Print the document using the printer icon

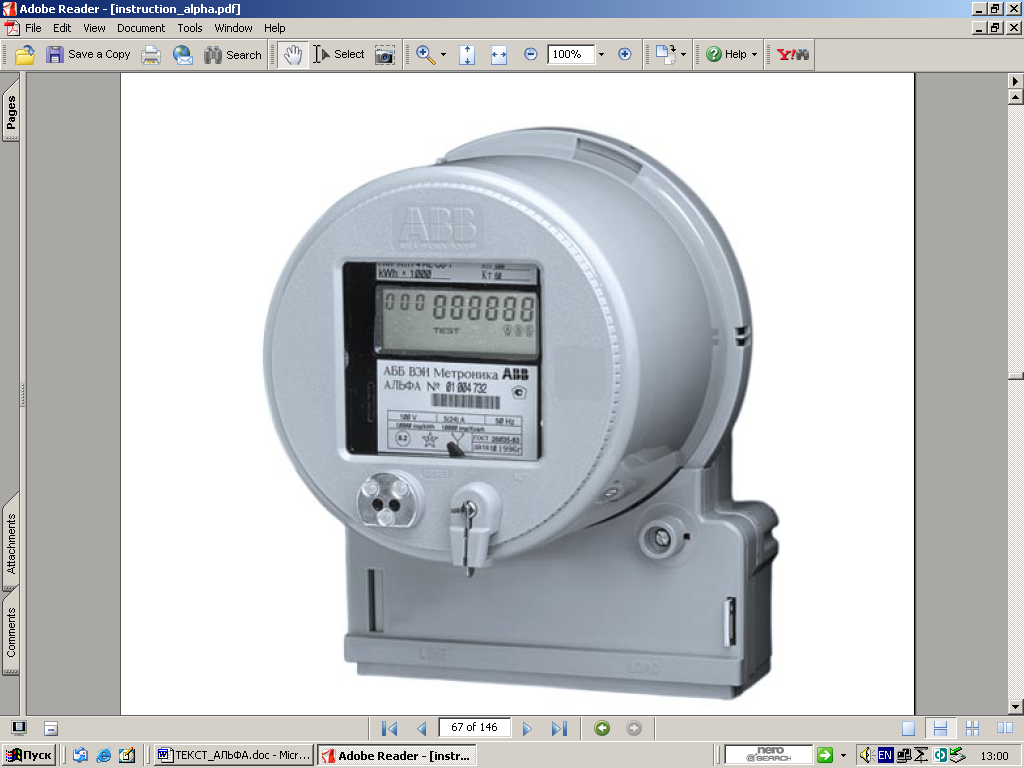click(151, 55)
